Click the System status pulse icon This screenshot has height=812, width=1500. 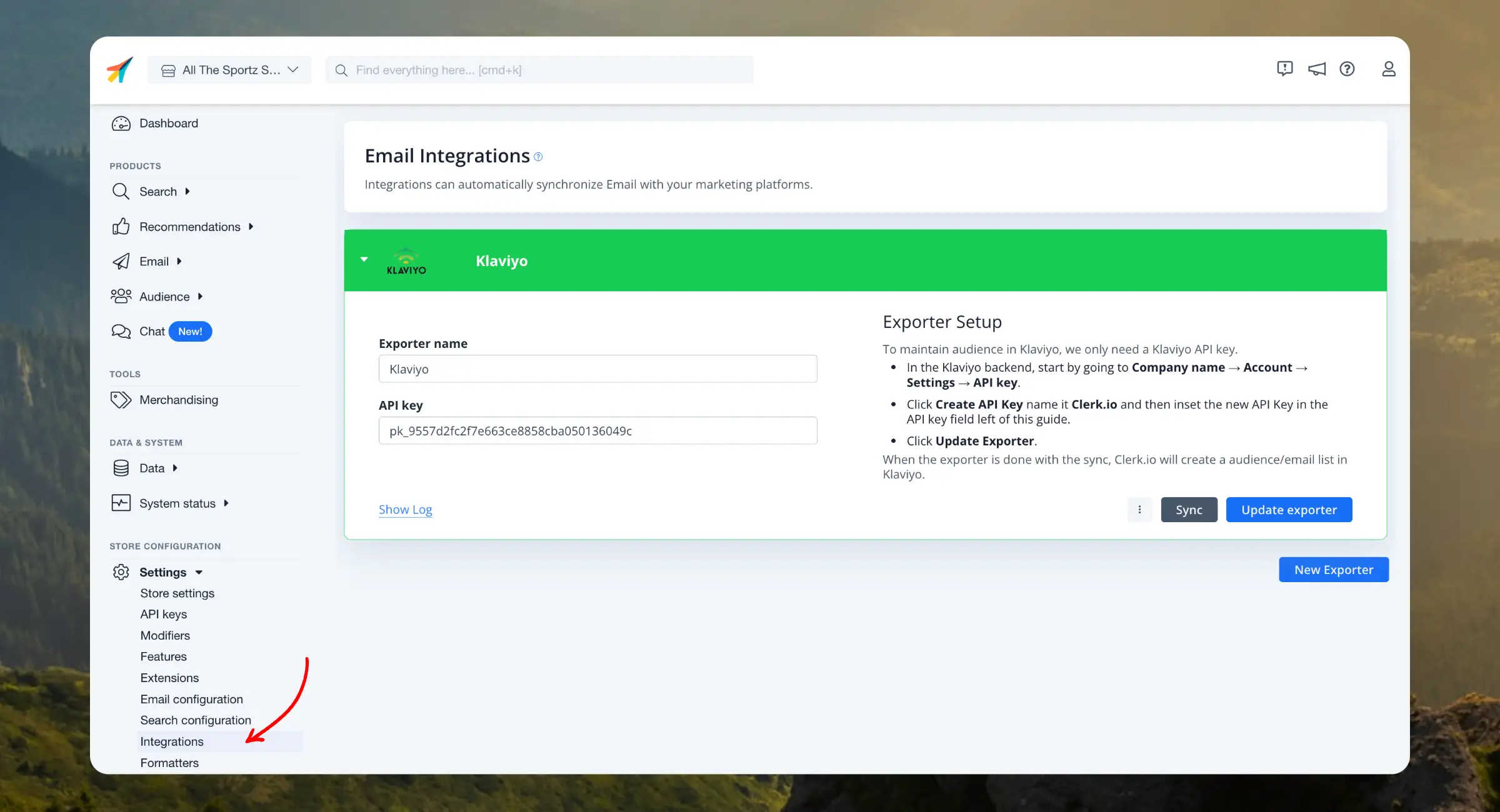click(121, 503)
